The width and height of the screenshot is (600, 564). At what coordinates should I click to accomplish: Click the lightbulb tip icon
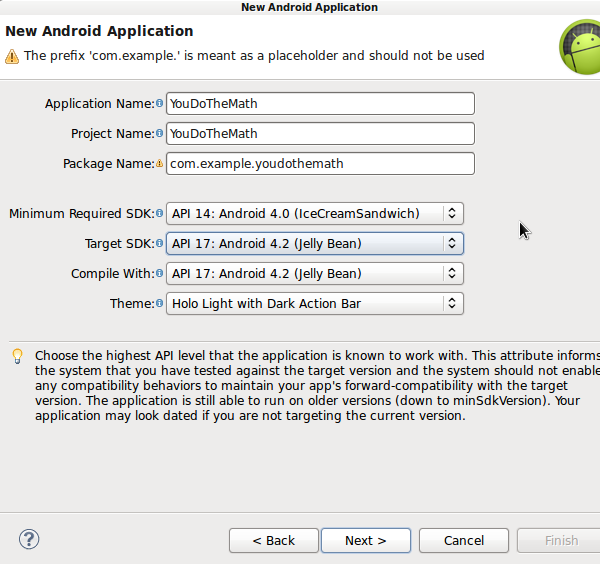click(17, 356)
